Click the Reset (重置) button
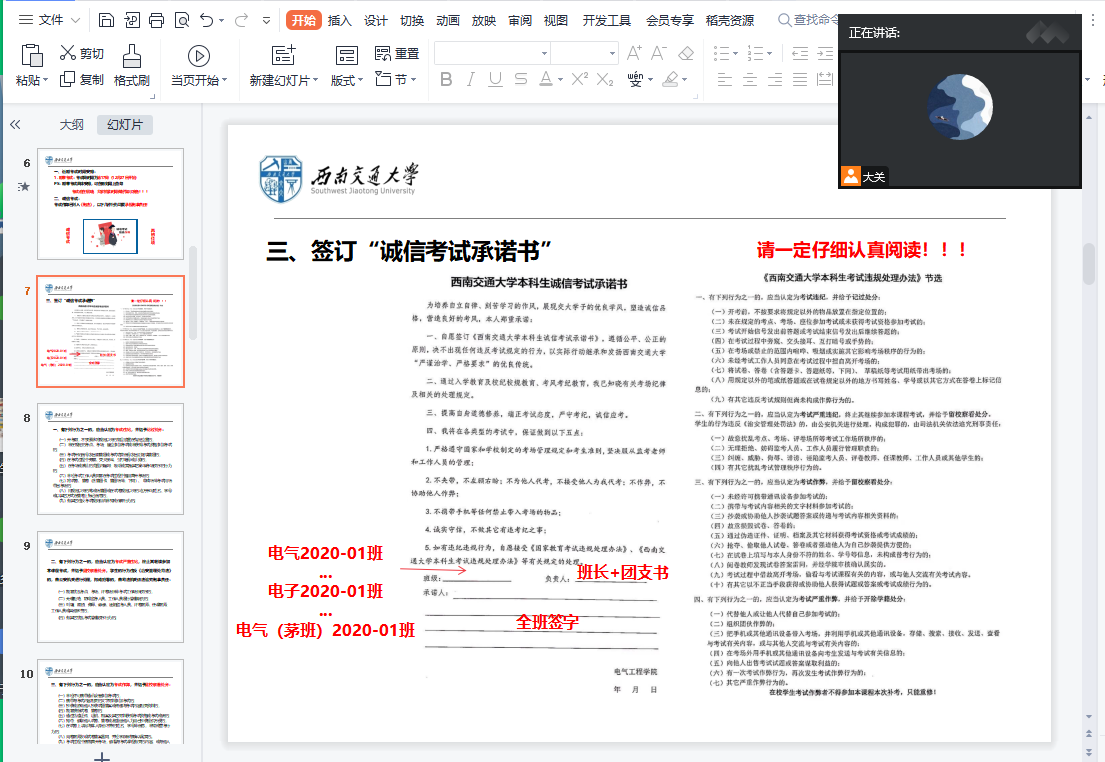The image size is (1105, 762). pos(397,53)
